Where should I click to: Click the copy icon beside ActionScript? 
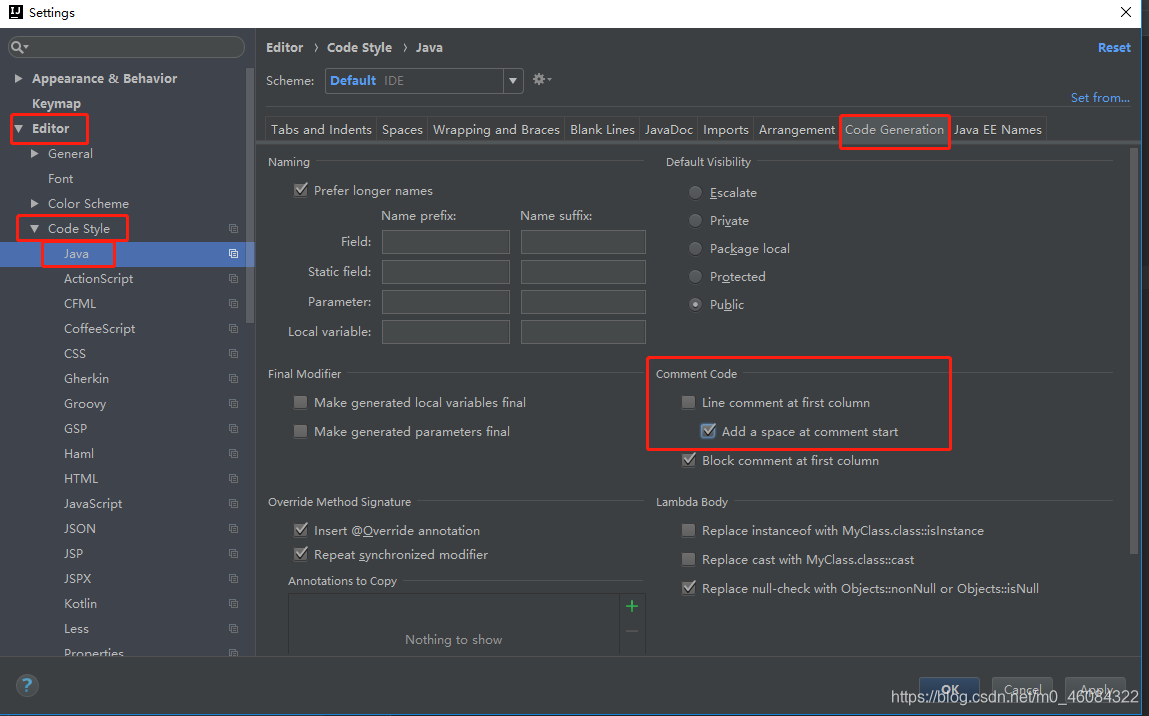(233, 278)
